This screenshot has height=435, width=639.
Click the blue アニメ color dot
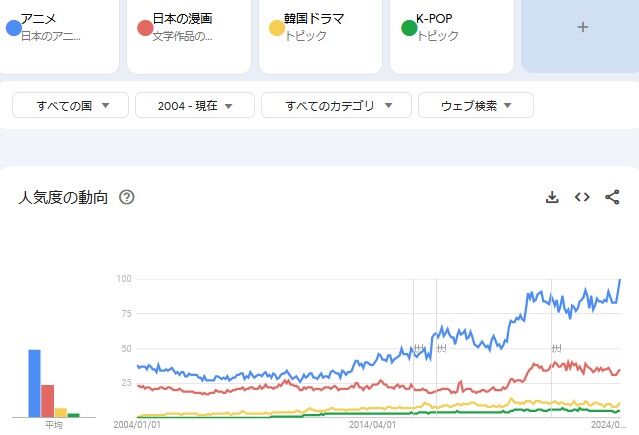13,28
